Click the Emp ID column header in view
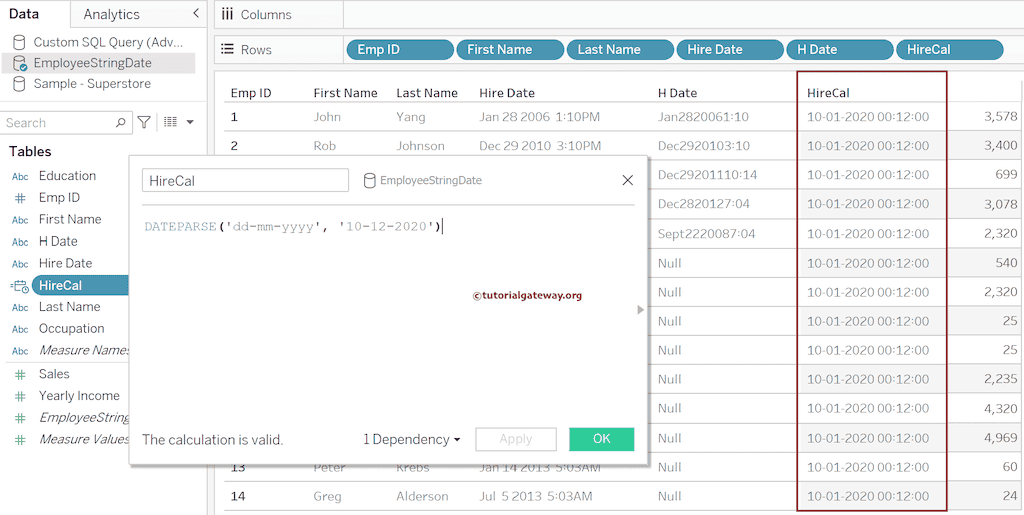This screenshot has height=515, width=1024. pos(251,93)
